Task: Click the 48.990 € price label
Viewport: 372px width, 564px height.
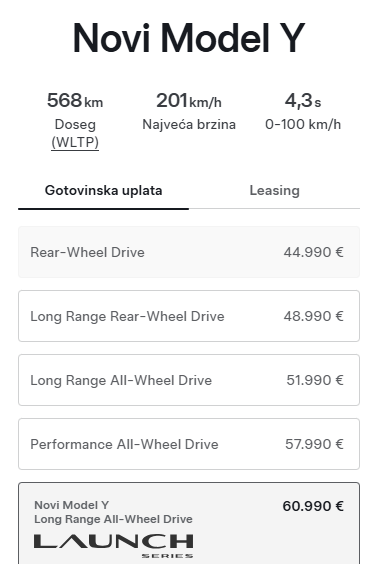Action: tap(313, 316)
